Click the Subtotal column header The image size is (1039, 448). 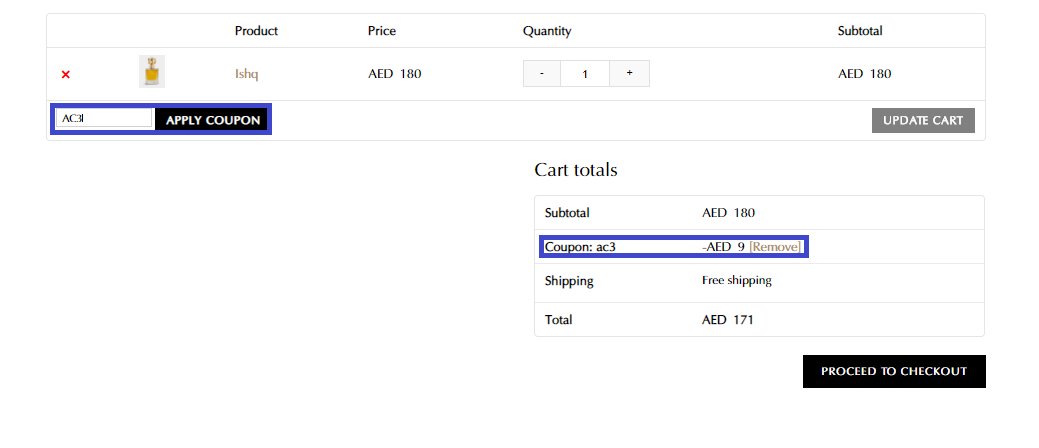[x=860, y=31]
